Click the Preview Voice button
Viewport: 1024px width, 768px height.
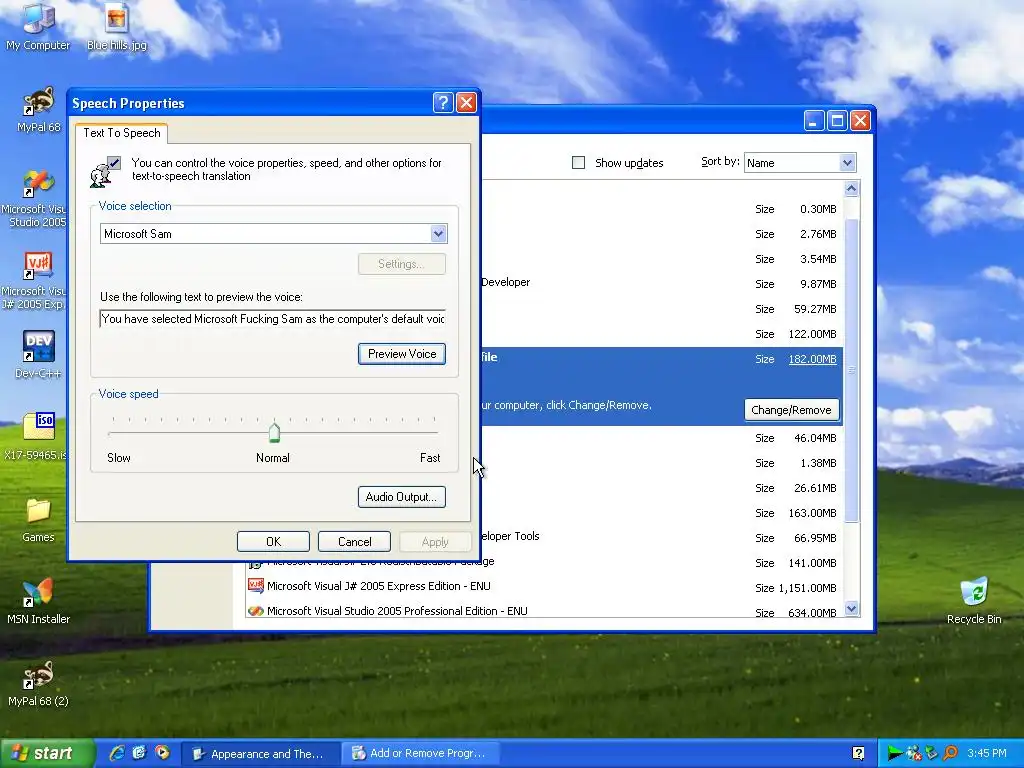pyautogui.click(x=402, y=354)
